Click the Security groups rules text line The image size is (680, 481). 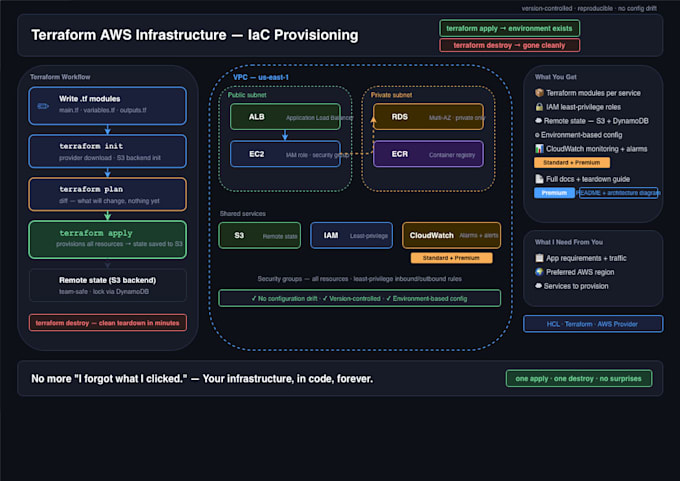click(x=360, y=278)
